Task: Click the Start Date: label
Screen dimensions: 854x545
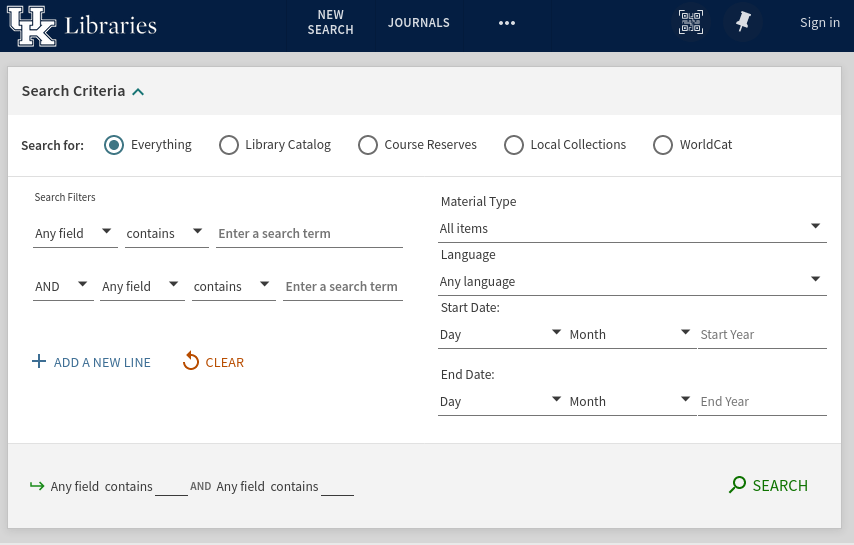Action: [x=470, y=308]
